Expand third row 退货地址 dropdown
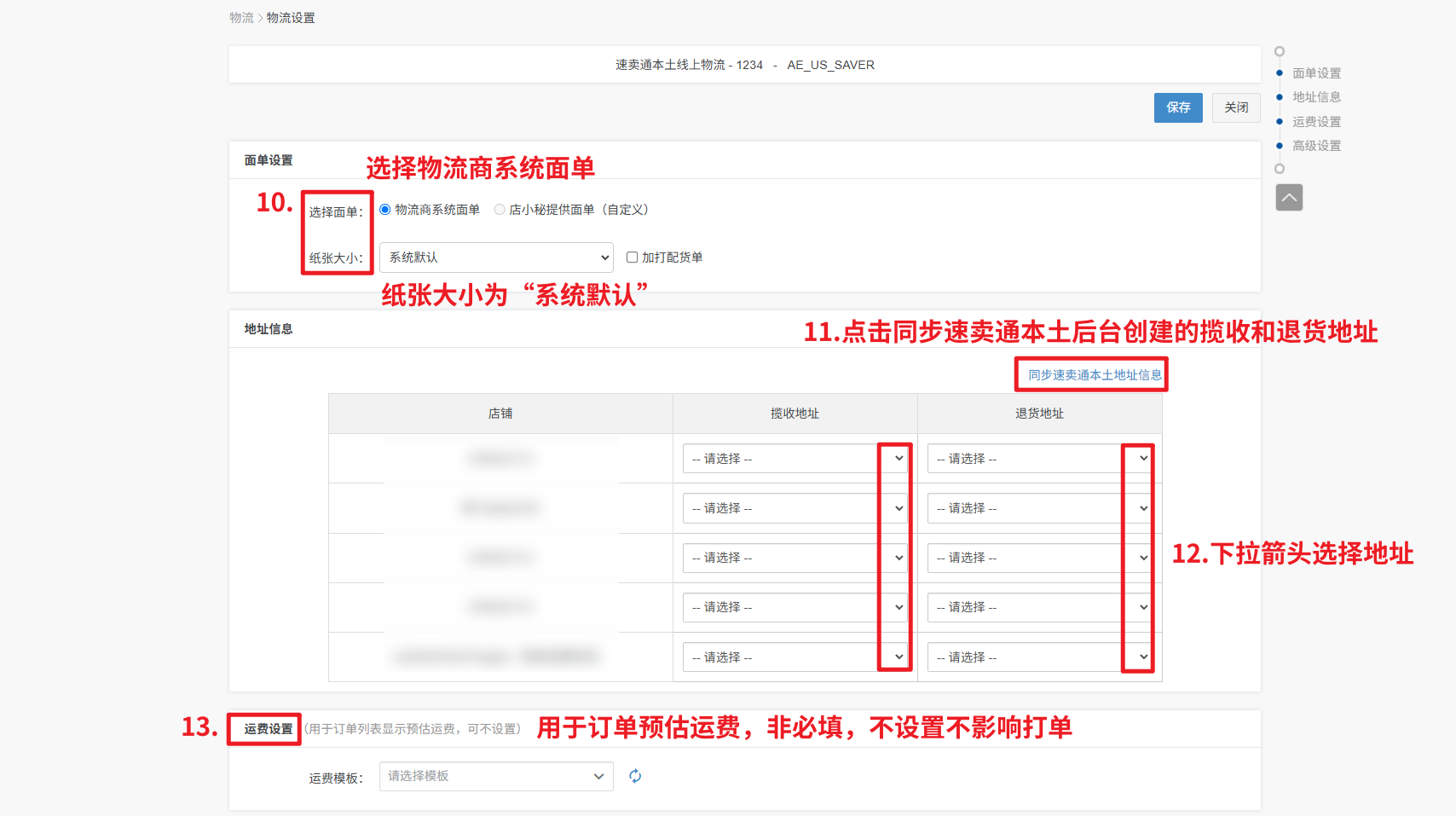The width and height of the screenshot is (1456, 816). coord(1039,558)
